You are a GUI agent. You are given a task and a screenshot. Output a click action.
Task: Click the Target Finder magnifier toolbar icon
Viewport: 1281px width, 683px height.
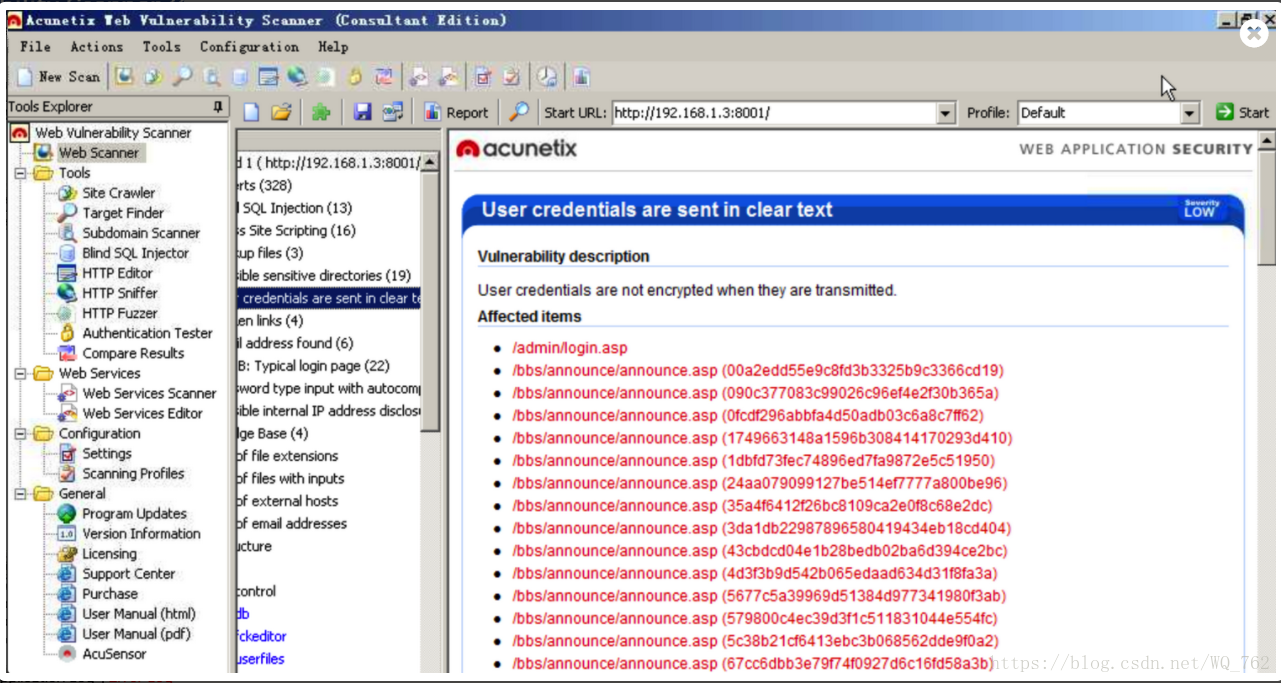click(x=182, y=76)
